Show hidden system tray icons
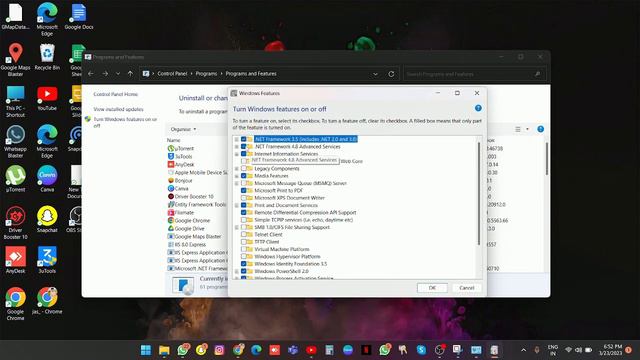 tap(523, 350)
